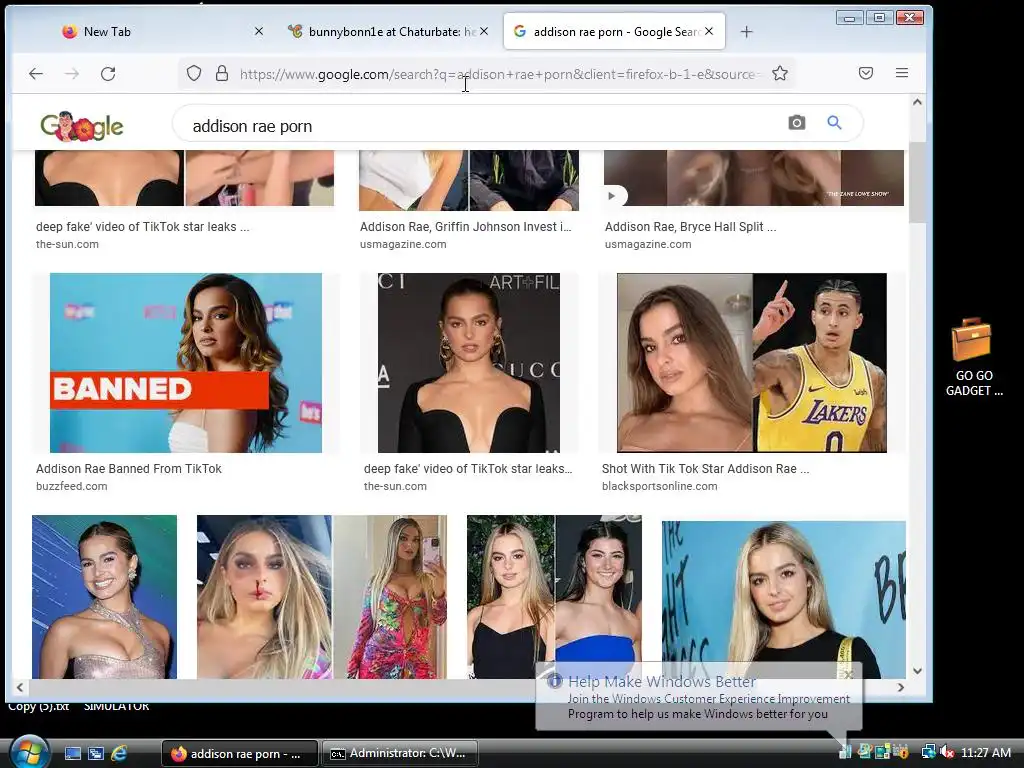Viewport: 1024px width, 768px height.
Task: Click Switch Between Windows quick launch icon
Action: 95,754
